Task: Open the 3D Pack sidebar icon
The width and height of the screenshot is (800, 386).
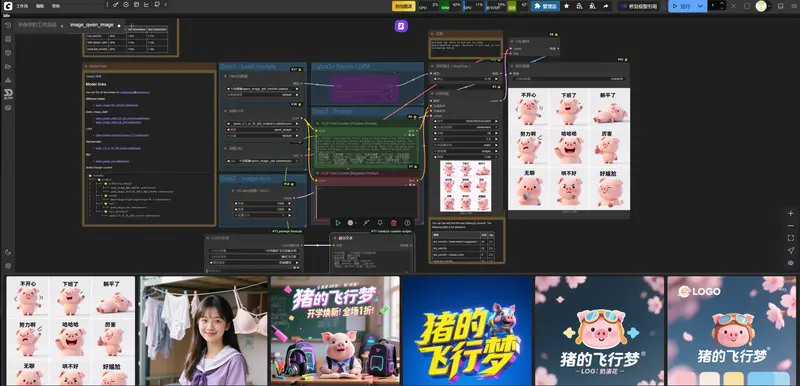Action: [x=8, y=93]
